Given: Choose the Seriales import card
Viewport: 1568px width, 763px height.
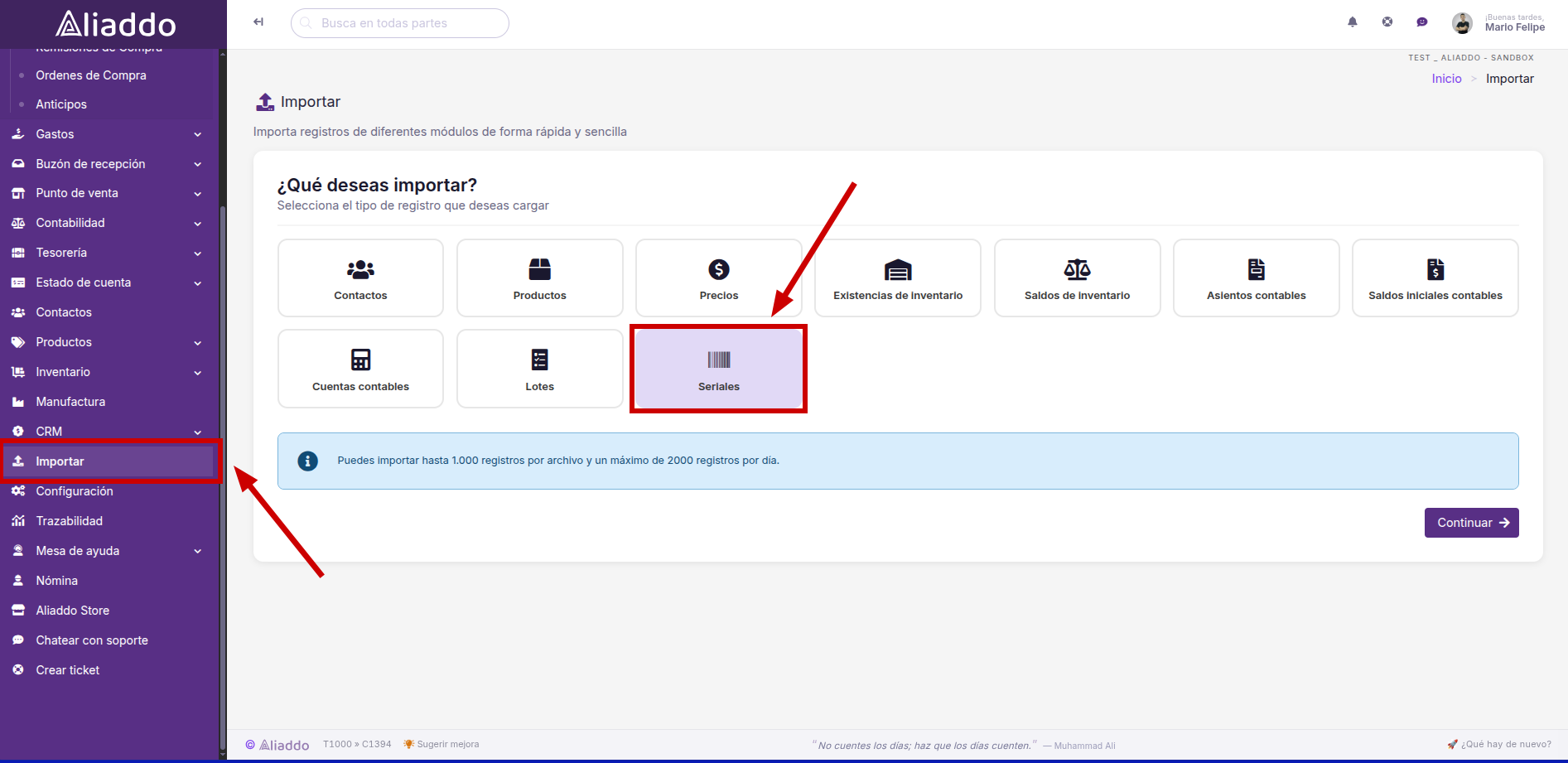Looking at the screenshot, I should pos(719,369).
